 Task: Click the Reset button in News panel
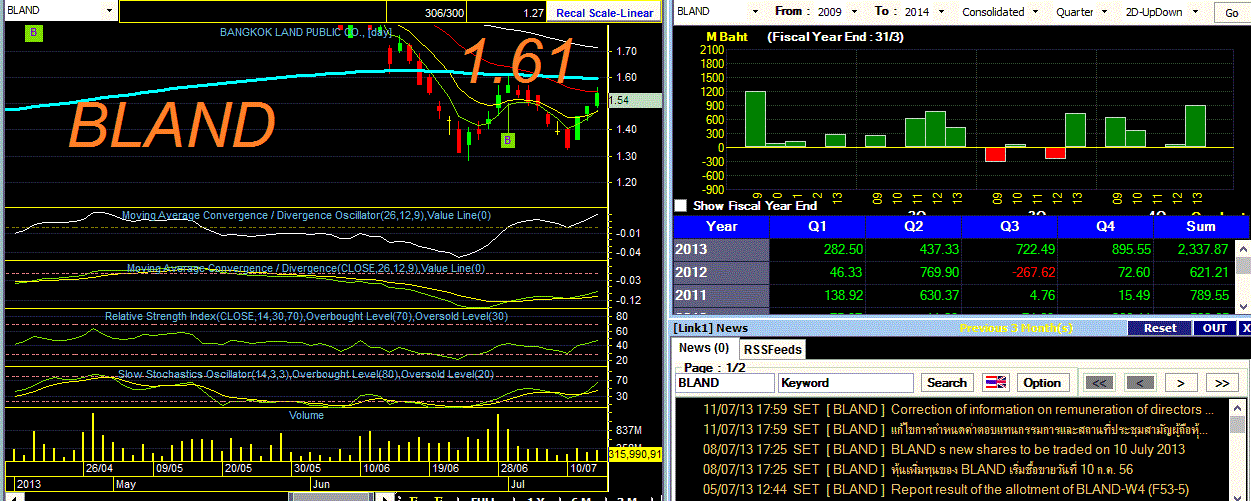tap(1160, 328)
